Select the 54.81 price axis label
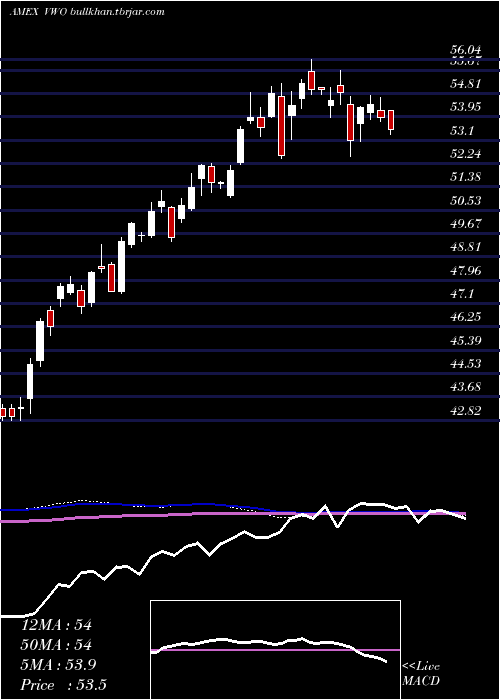 (466, 83)
